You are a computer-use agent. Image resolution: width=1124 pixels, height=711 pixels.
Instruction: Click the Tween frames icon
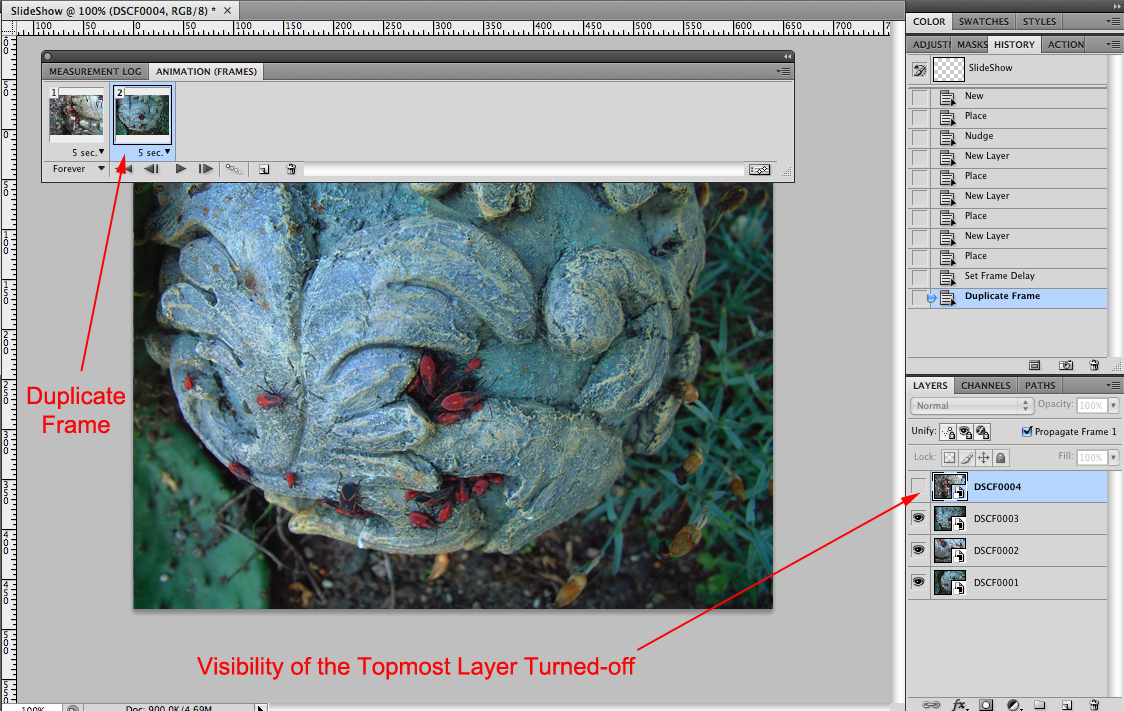coord(233,170)
